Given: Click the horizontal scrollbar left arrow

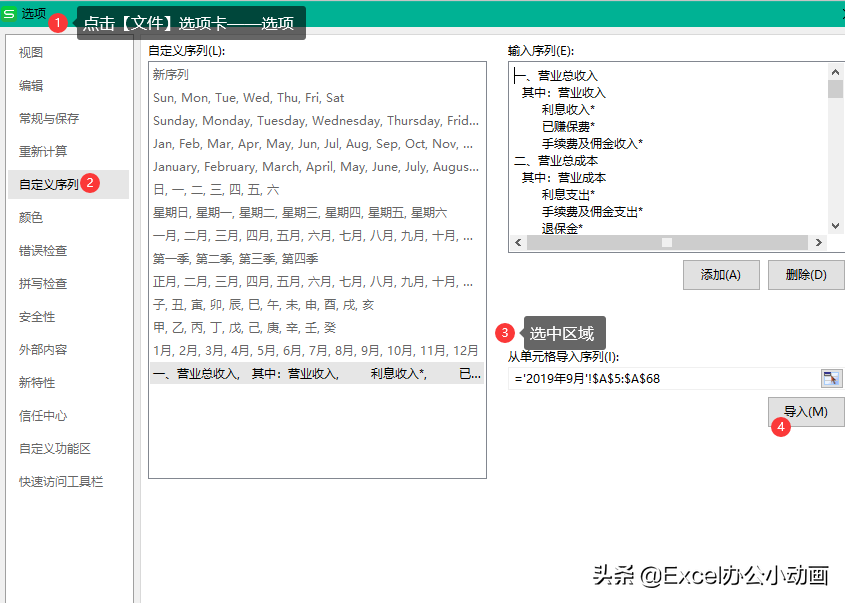Looking at the screenshot, I should (518, 242).
